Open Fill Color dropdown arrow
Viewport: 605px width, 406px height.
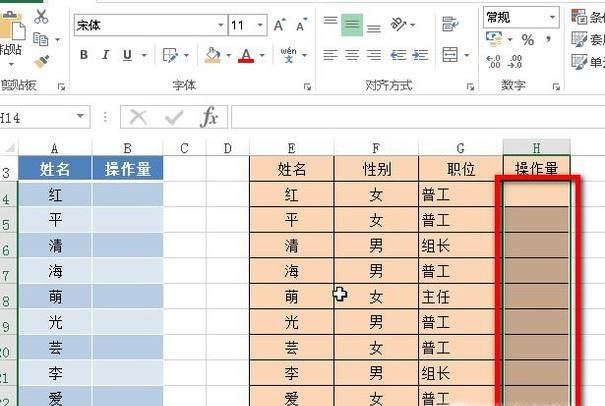228,56
